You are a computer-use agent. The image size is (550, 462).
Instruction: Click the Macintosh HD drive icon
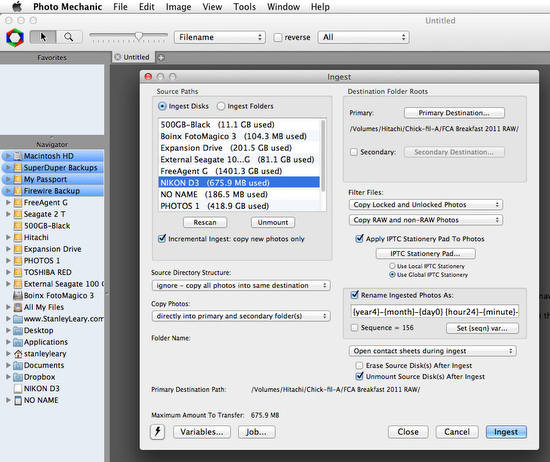(18, 156)
